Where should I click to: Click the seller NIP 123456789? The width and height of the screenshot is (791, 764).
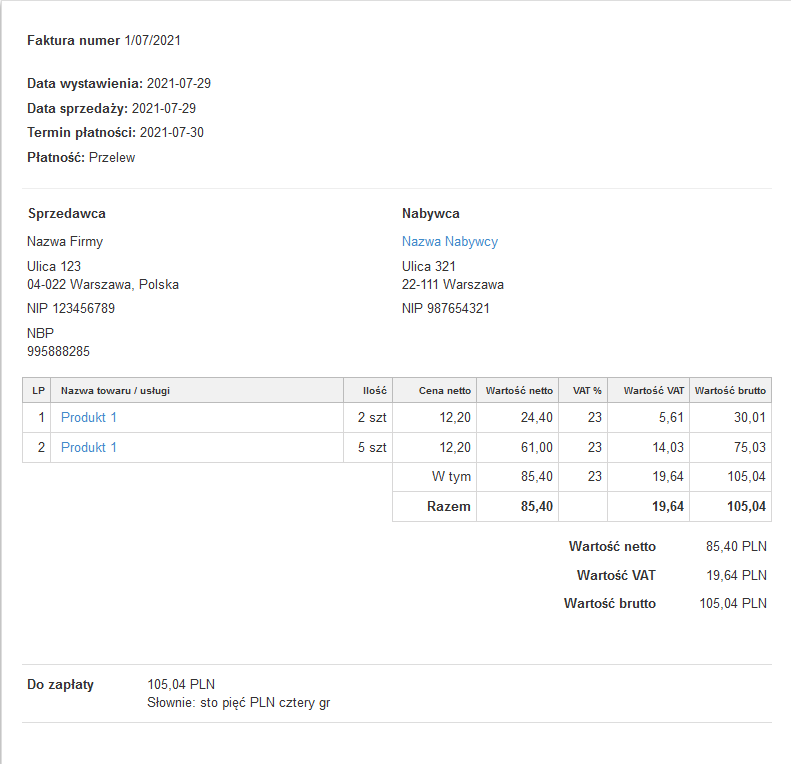coord(71,309)
